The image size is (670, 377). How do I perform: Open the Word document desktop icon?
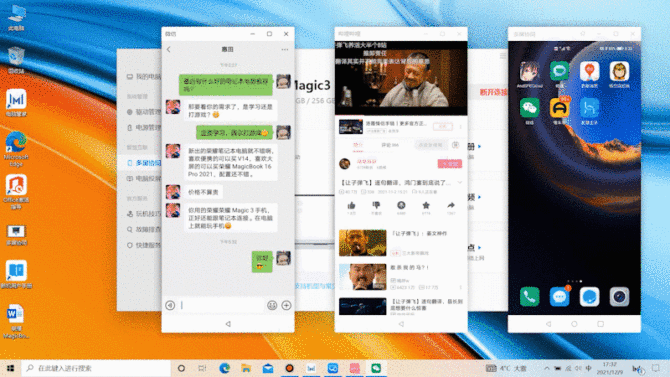16,321
